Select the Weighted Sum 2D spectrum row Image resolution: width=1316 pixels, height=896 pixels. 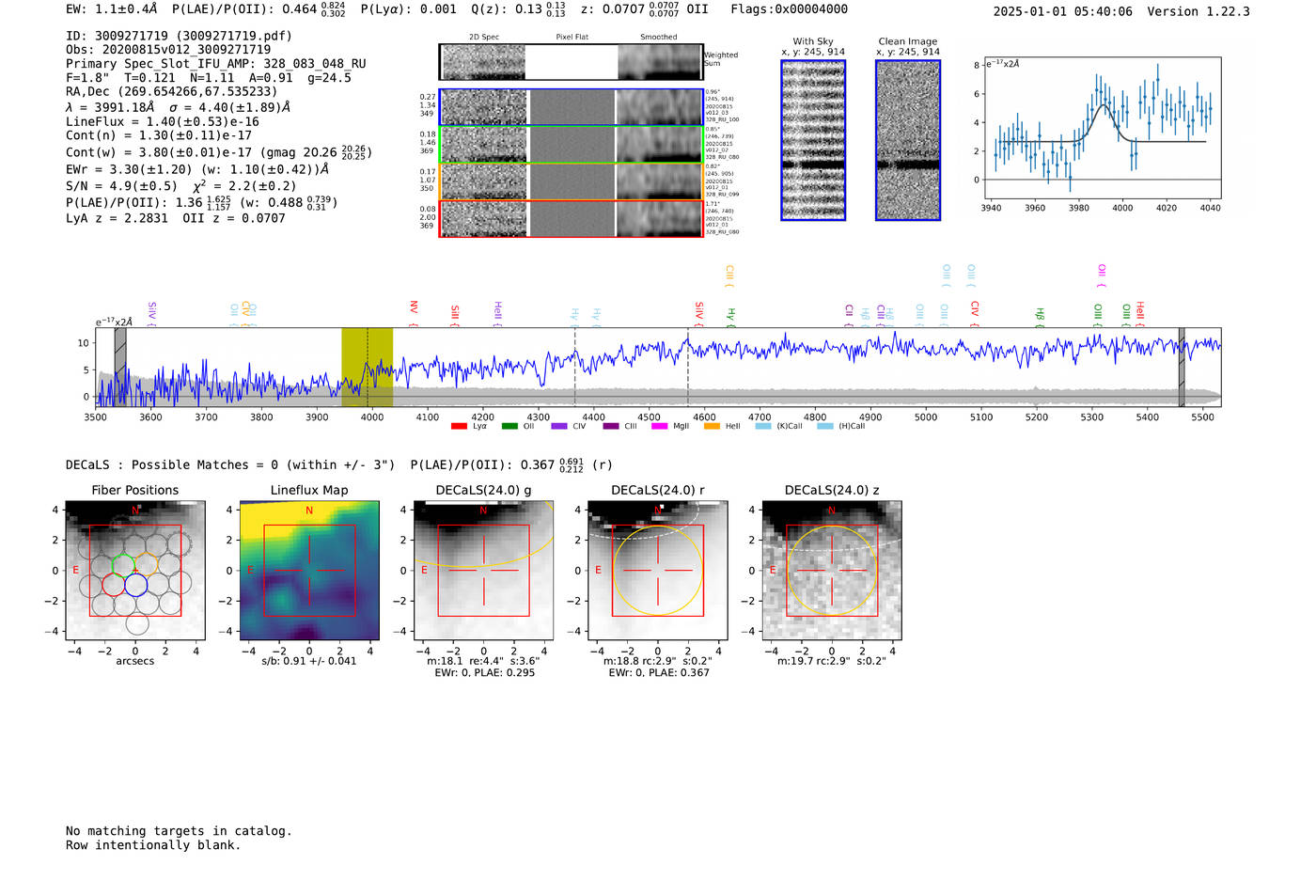(571, 62)
